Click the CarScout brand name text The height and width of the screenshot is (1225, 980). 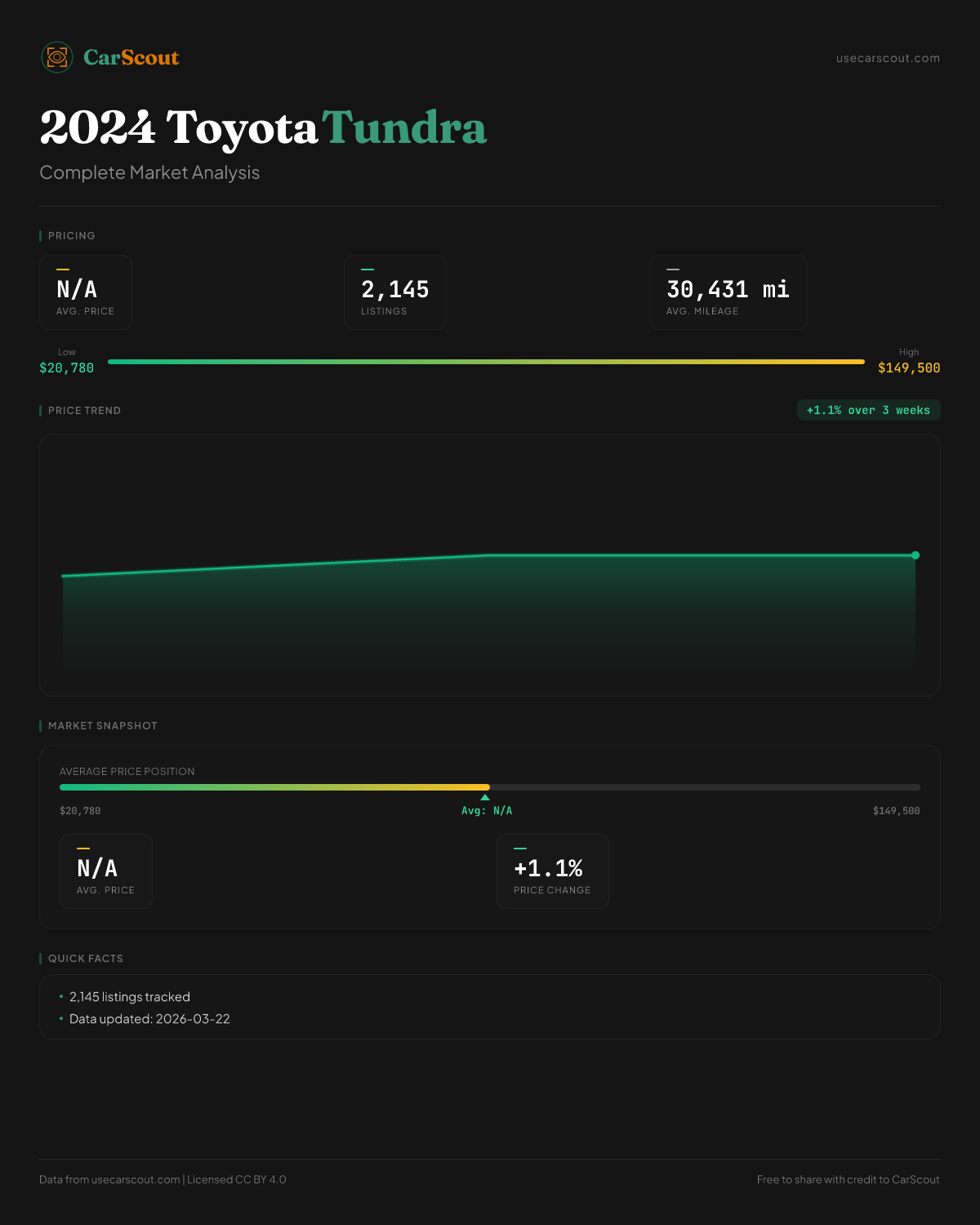[x=131, y=57]
